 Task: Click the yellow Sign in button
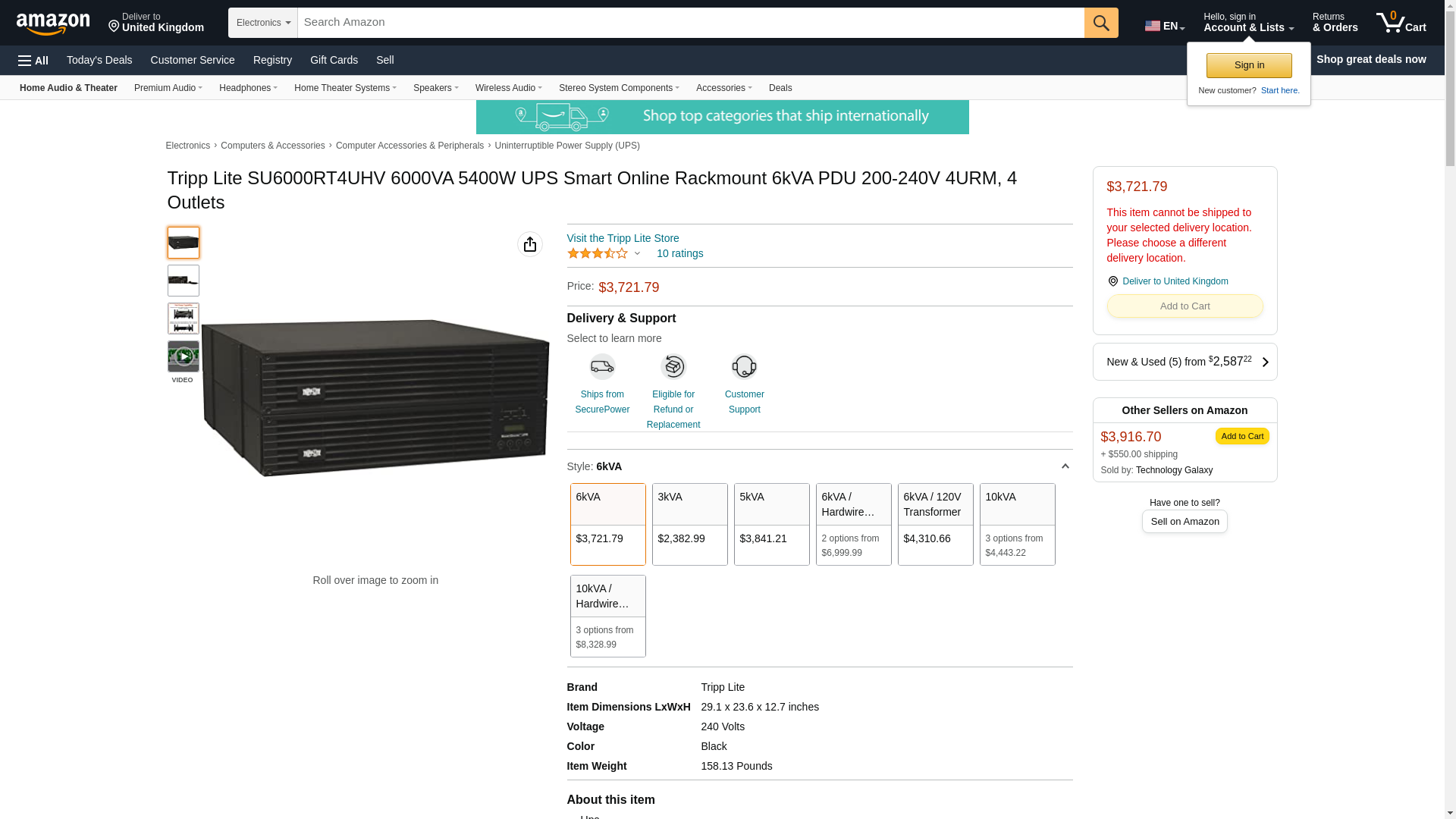1249,66
